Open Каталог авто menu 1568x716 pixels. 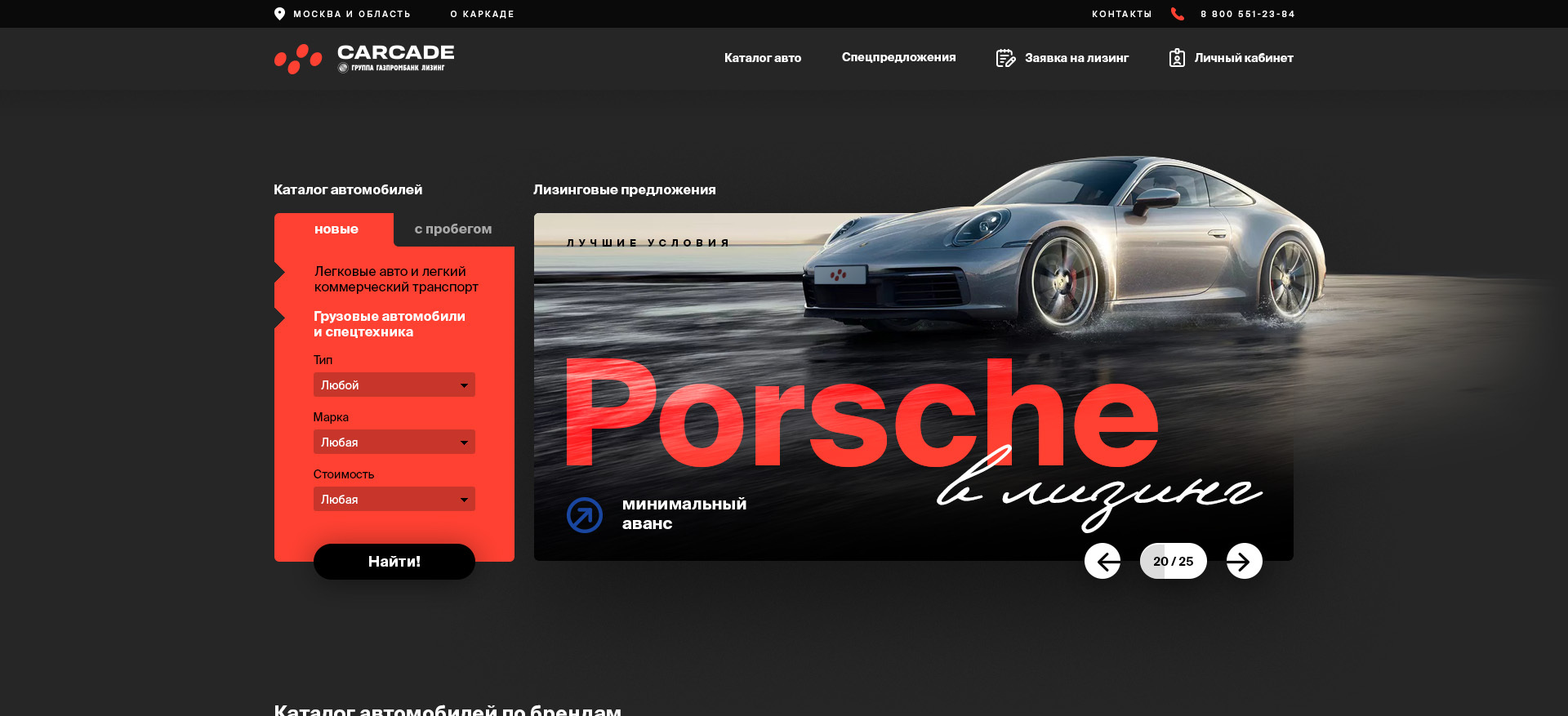pos(763,58)
